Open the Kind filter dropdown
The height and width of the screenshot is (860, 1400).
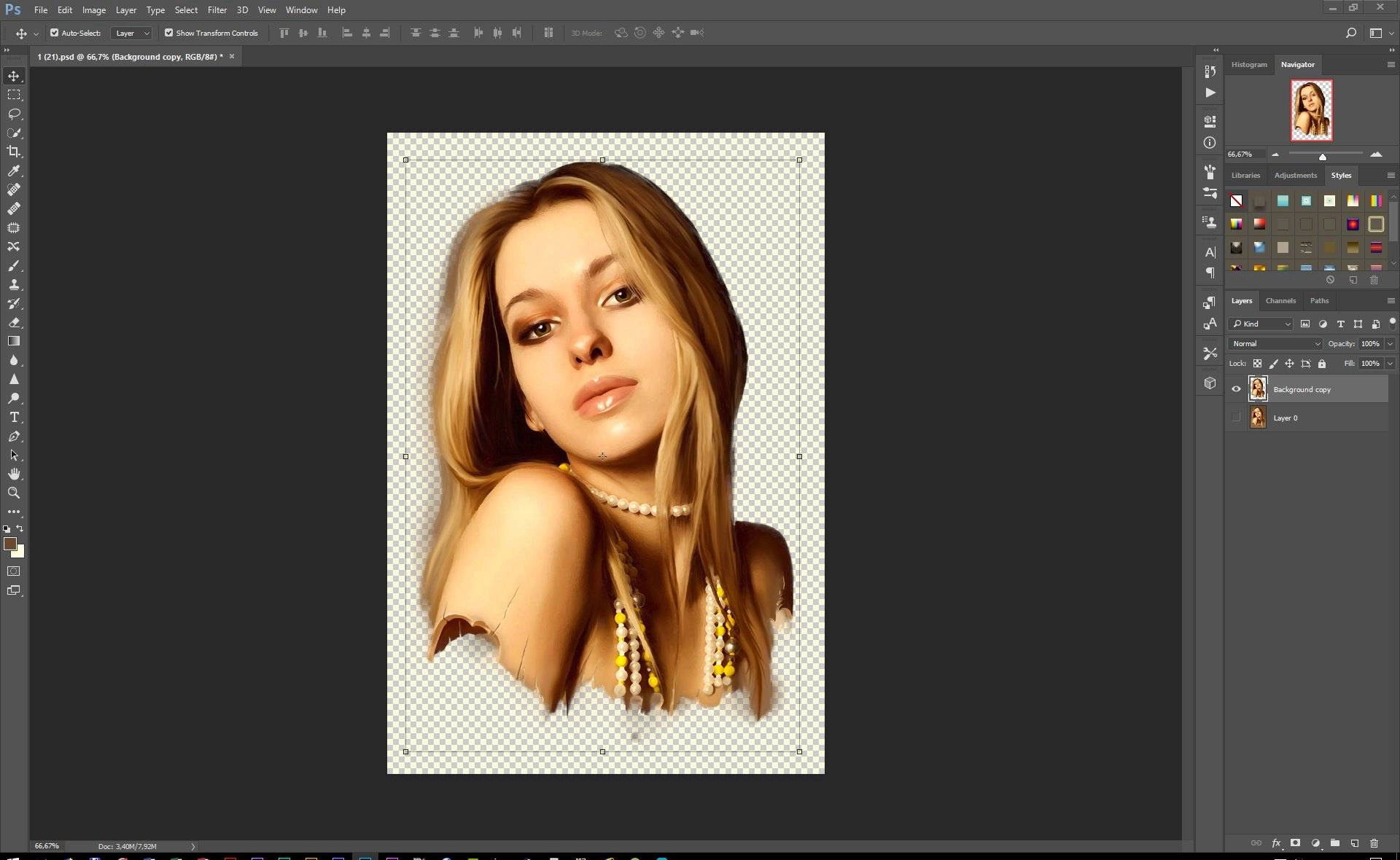coord(1261,324)
